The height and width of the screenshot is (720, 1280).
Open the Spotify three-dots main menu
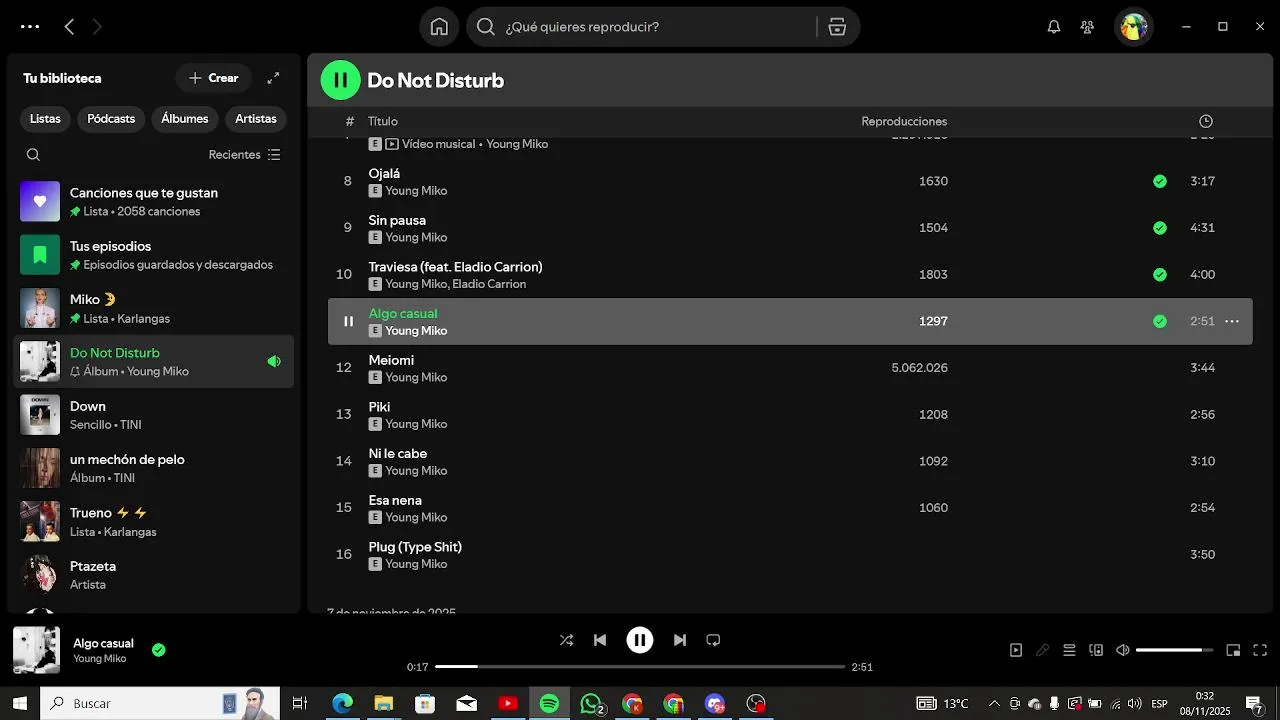coord(30,27)
